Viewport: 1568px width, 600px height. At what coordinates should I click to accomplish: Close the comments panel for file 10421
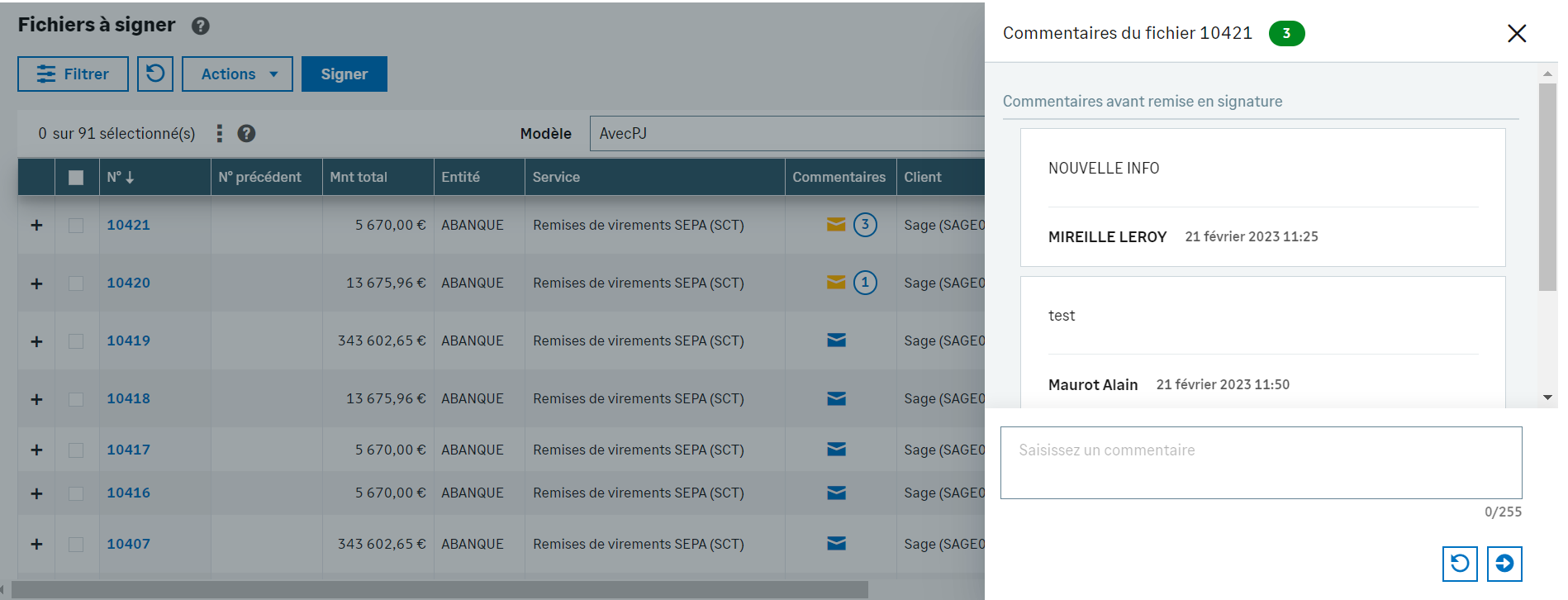click(x=1516, y=33)
